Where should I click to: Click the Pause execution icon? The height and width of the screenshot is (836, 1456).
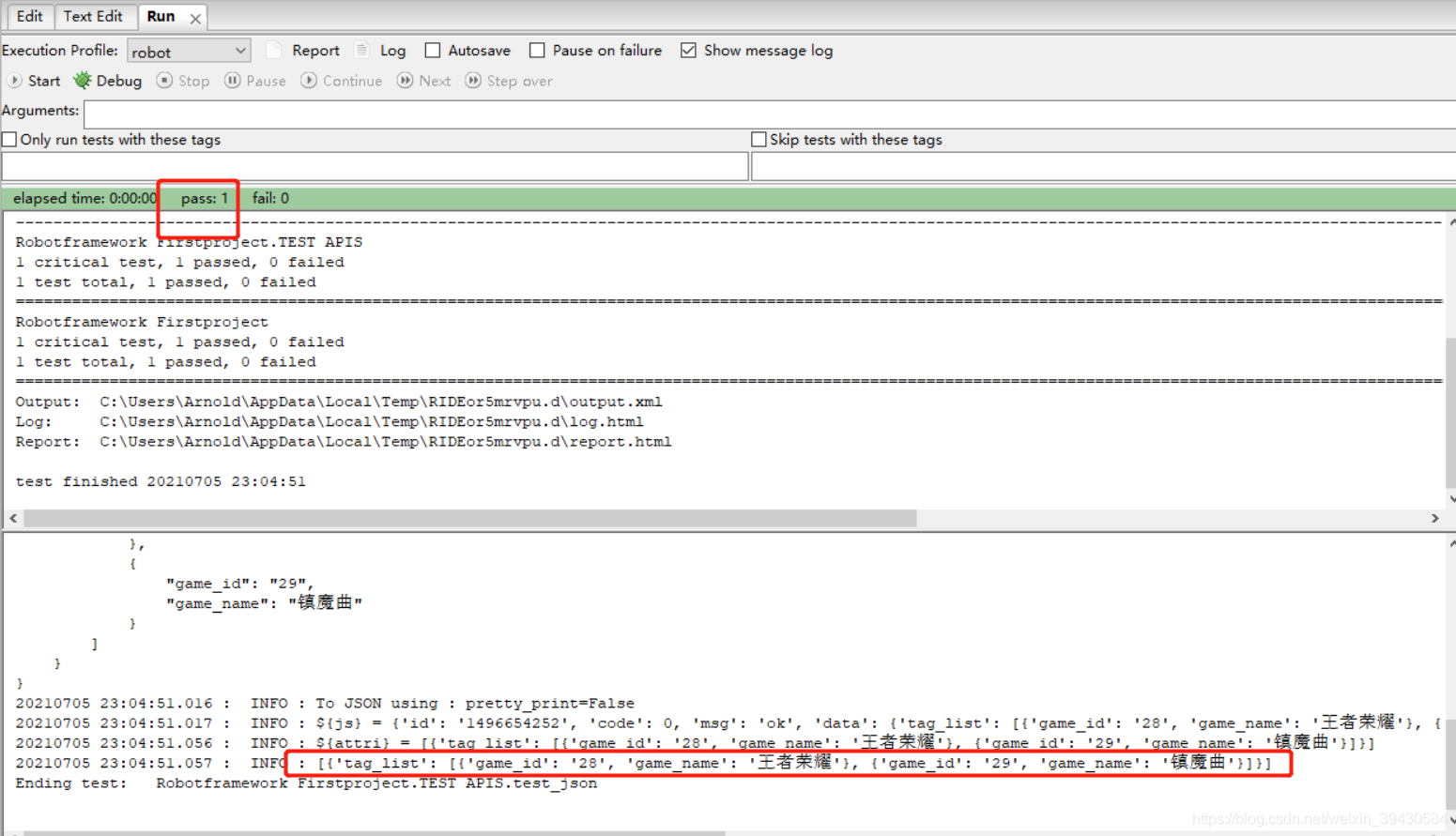click(x=254, y=81)
